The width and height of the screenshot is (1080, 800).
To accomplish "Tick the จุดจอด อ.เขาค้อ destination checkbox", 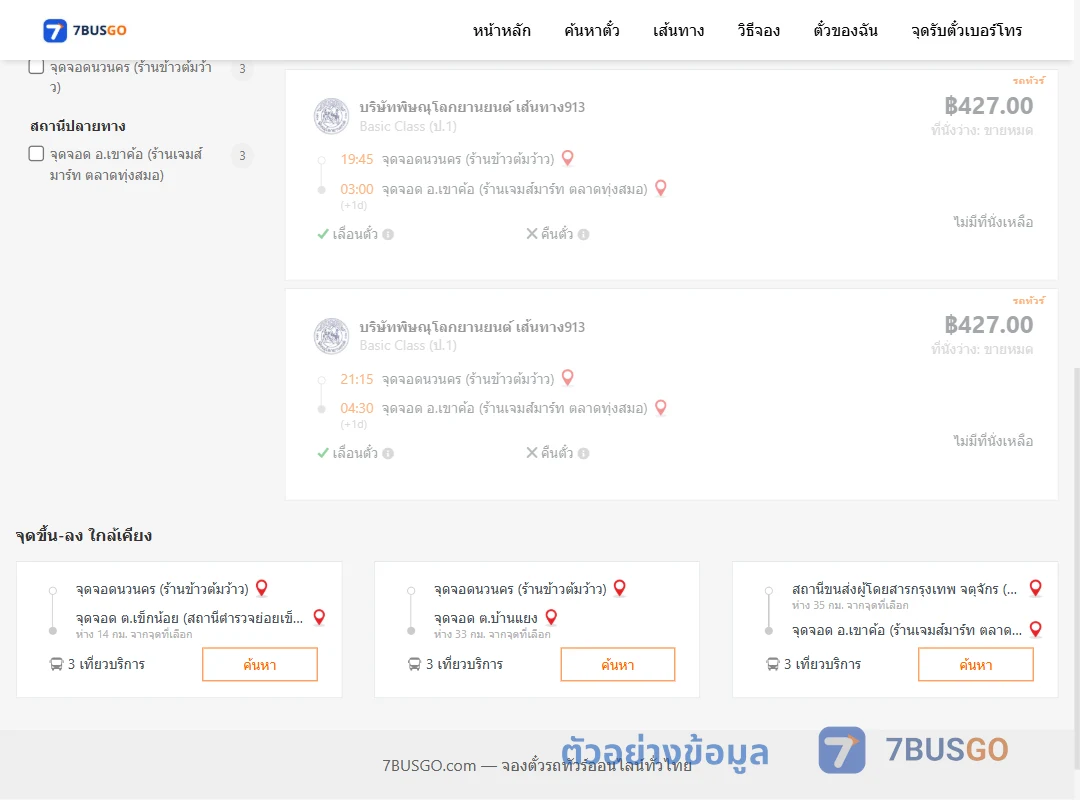I will [37, 154].
